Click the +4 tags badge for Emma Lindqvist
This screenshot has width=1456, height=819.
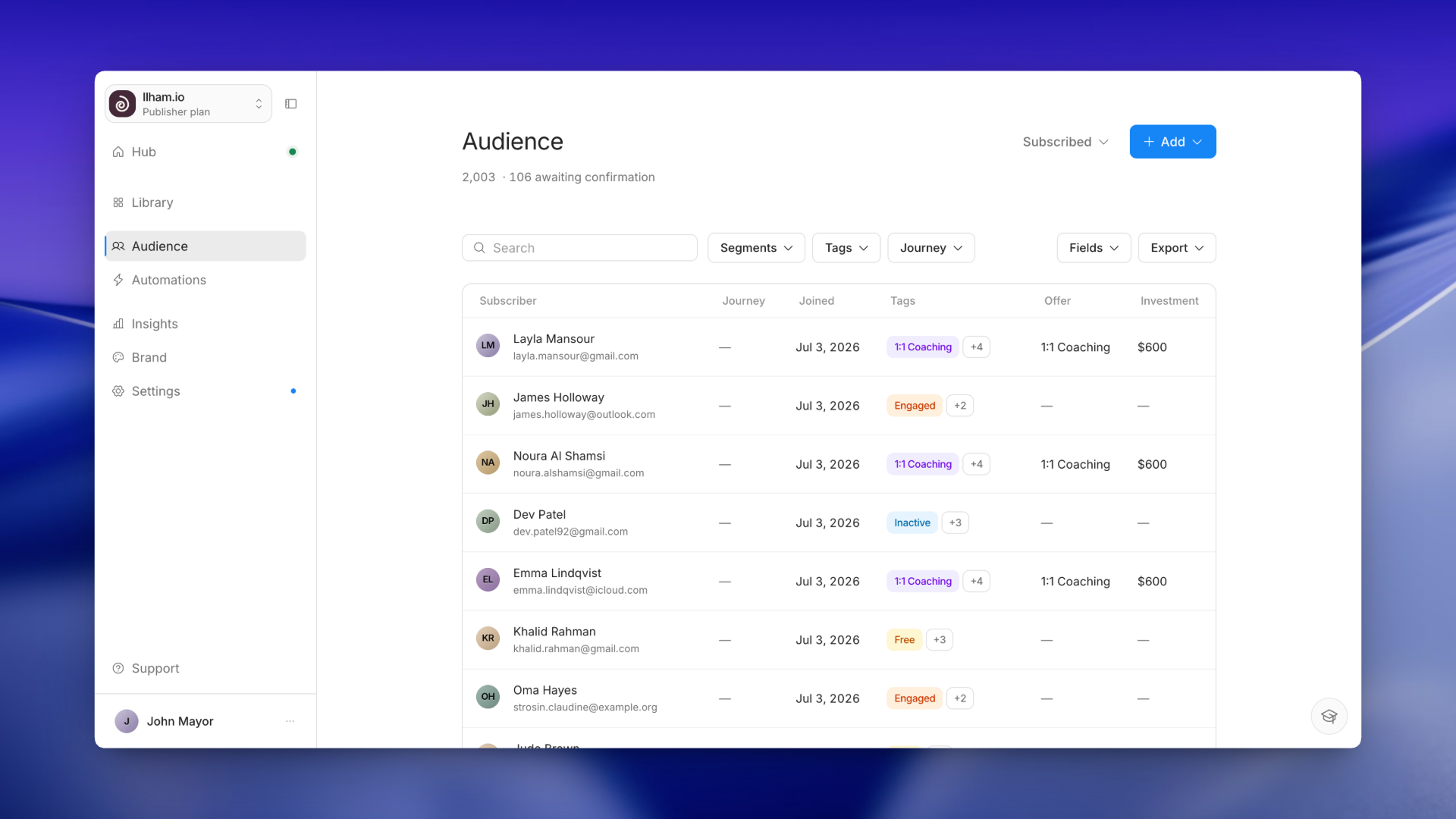pyautogui.click(x=976, y=581)
